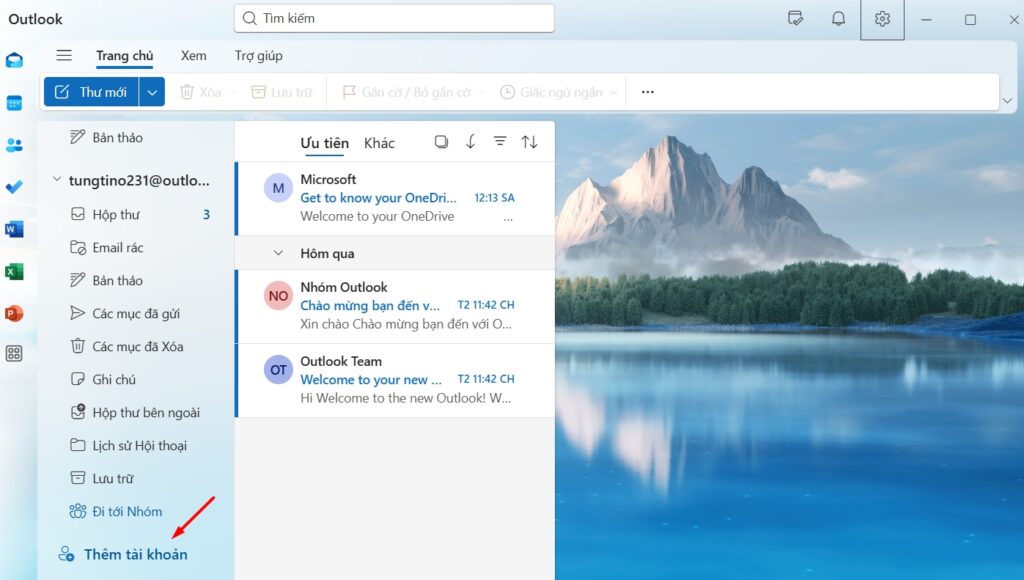Launch Excel from the sidebar
The height and width of the screenshot is (580, 1024).
coord(14,271)
